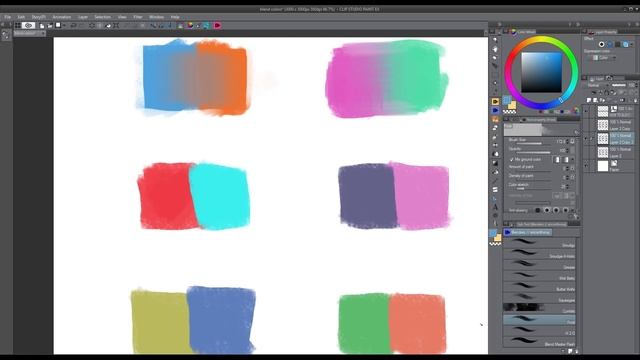
Task: Open the Layer menu
Action: [83, 17]
